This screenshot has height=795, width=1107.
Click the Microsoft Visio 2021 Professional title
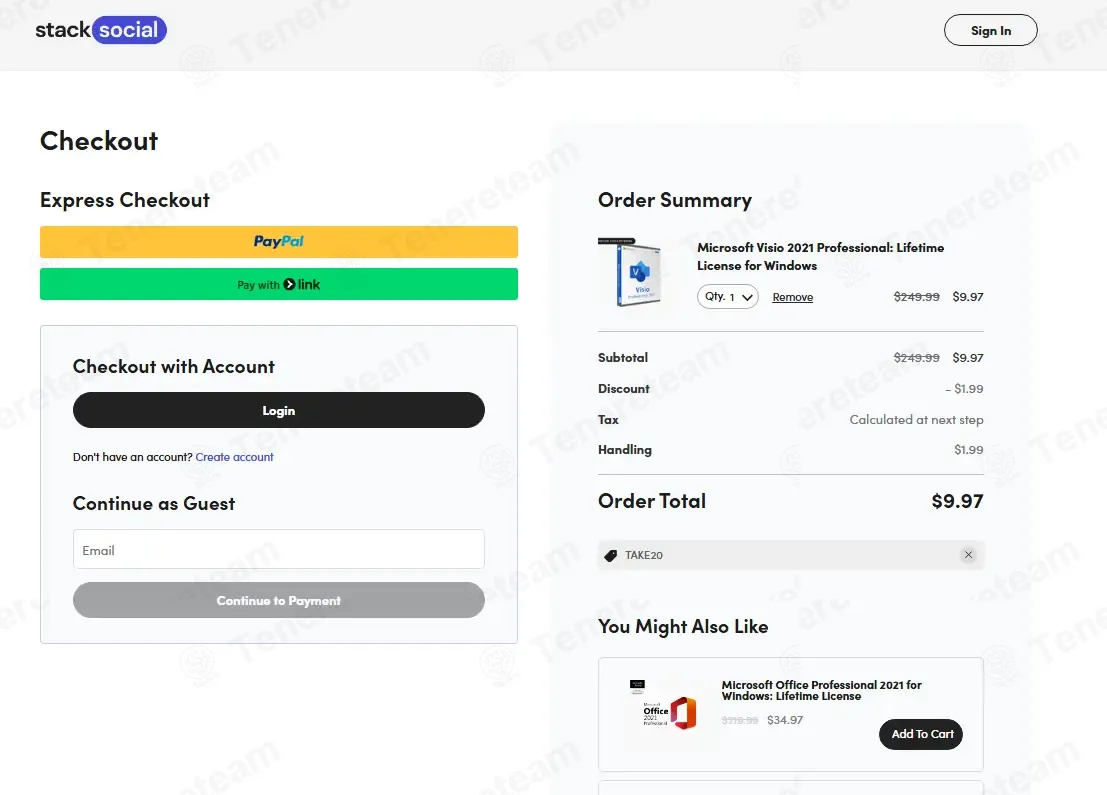tap(820, 256)
